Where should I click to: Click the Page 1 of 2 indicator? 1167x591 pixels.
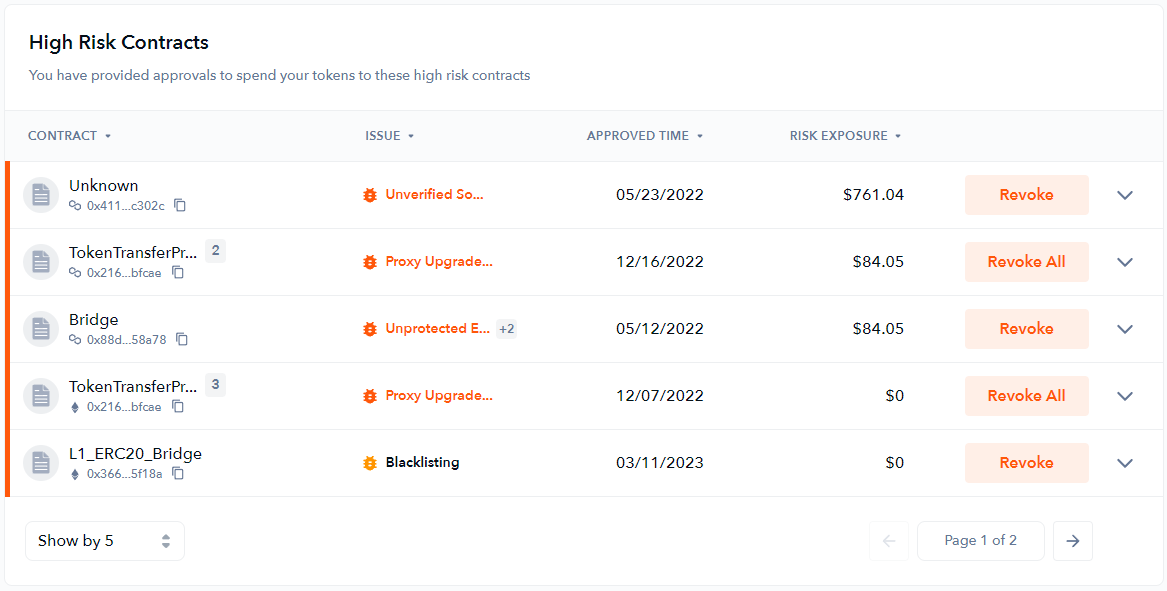pos(980,541)
